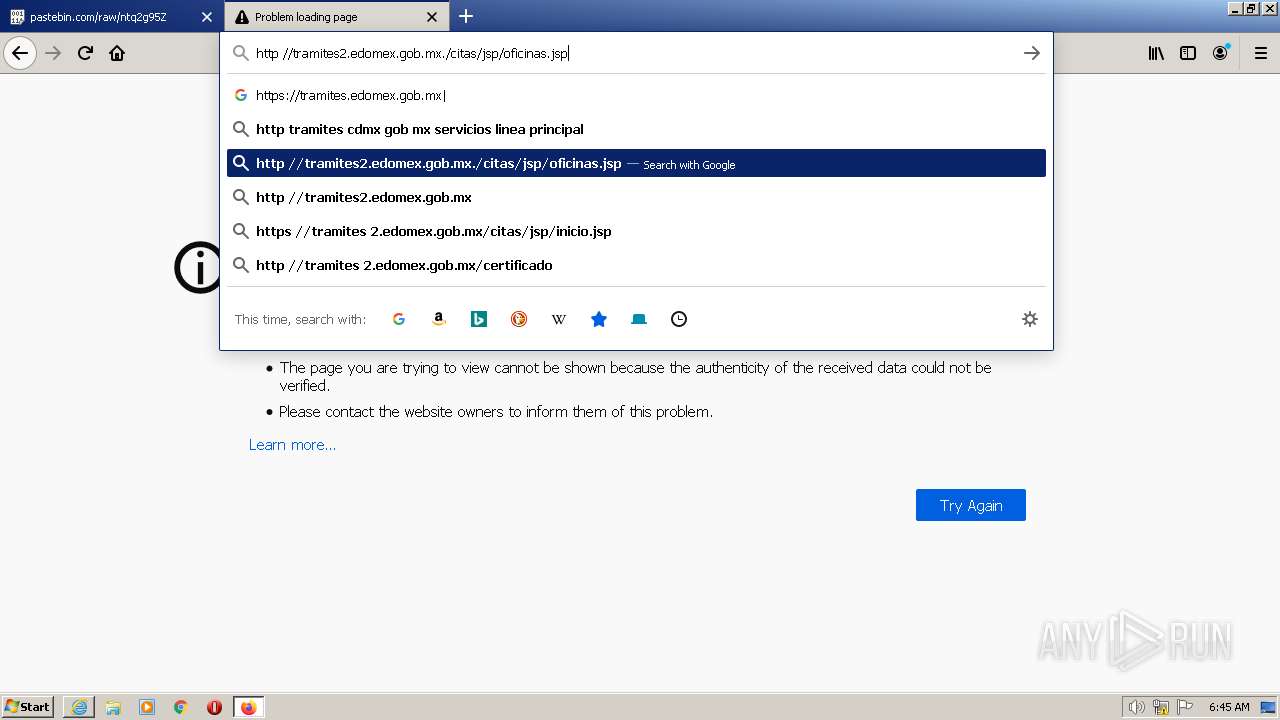The width and height of the screenshot is (1280, 720).
Task: Open the Firefox account icon
Action: tap(1220, 53)
